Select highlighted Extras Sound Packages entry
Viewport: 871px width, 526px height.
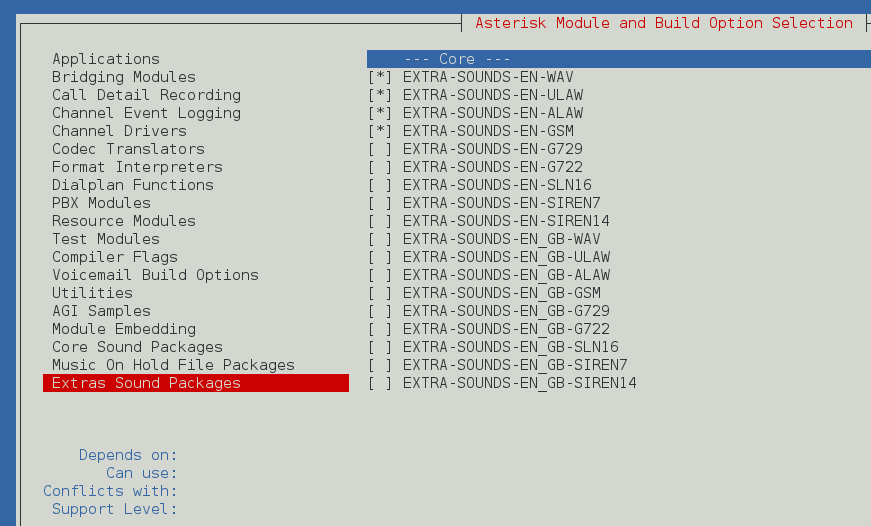click(x=196, y=383)
